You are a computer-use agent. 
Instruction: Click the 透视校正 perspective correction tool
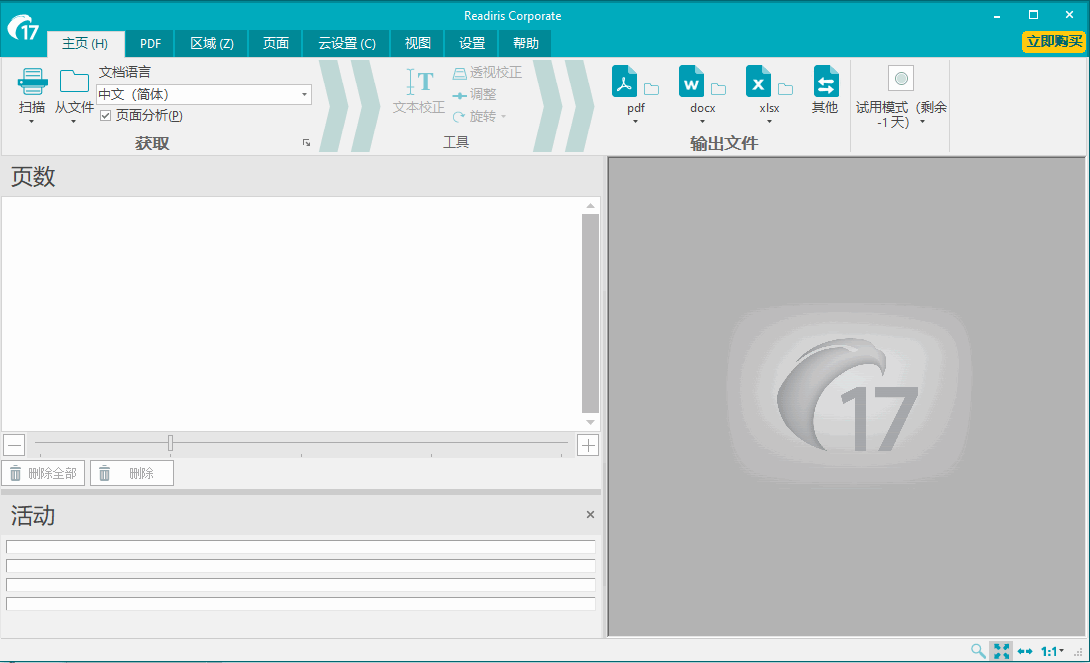tap(487, 72)
